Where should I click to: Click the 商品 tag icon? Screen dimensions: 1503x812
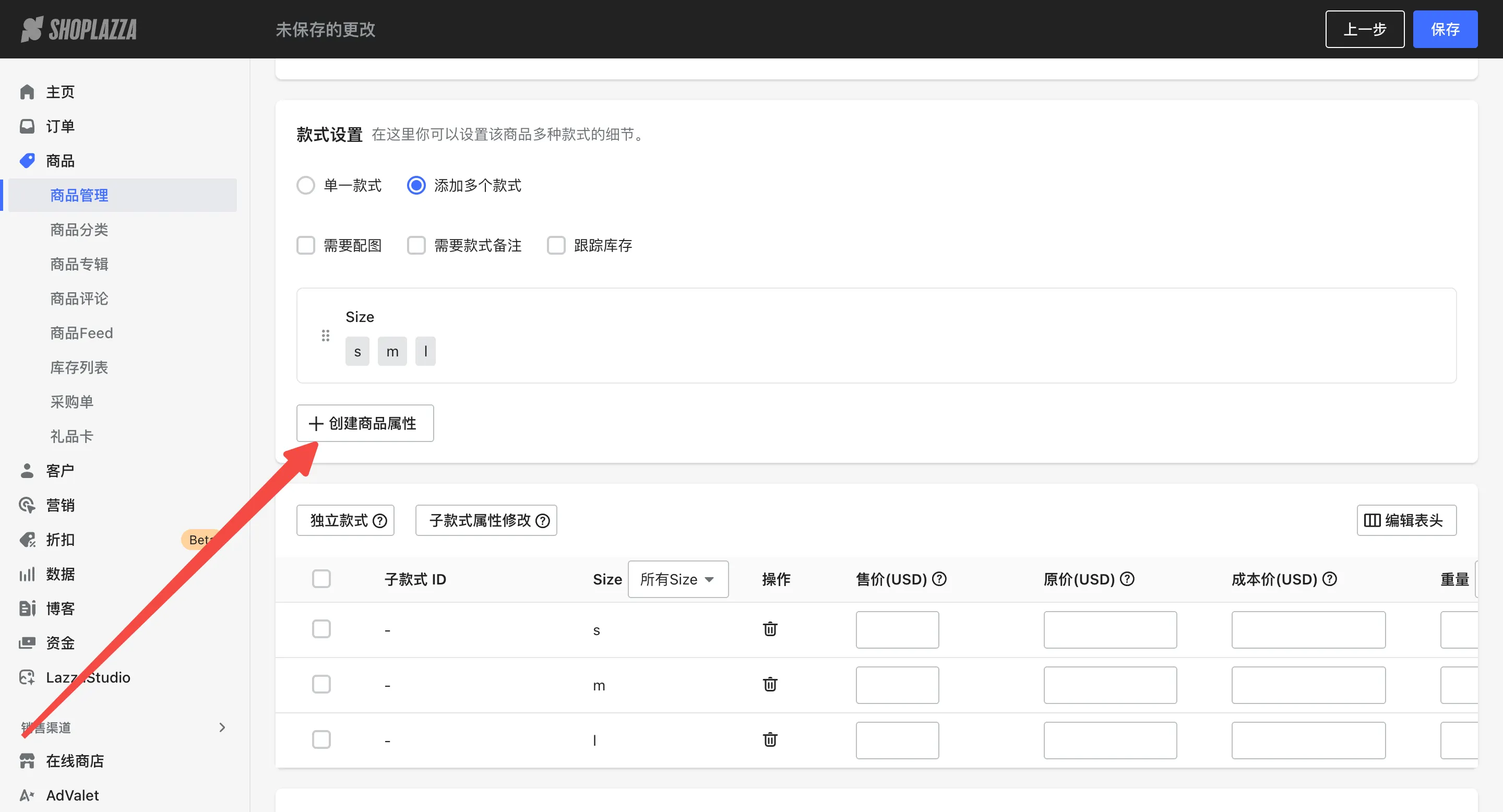[27, 160]
